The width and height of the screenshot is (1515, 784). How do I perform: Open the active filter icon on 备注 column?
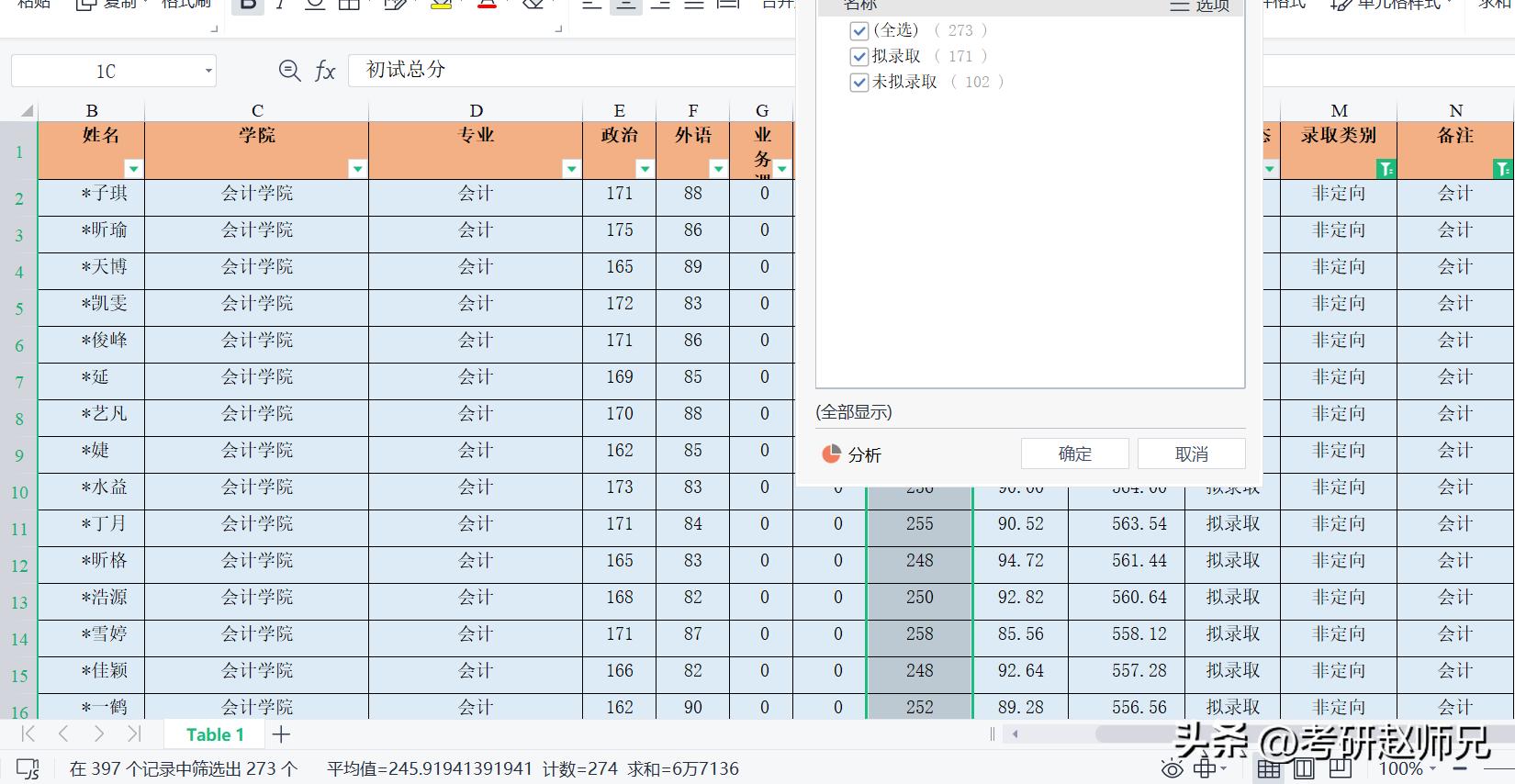tap(1502, 169)
